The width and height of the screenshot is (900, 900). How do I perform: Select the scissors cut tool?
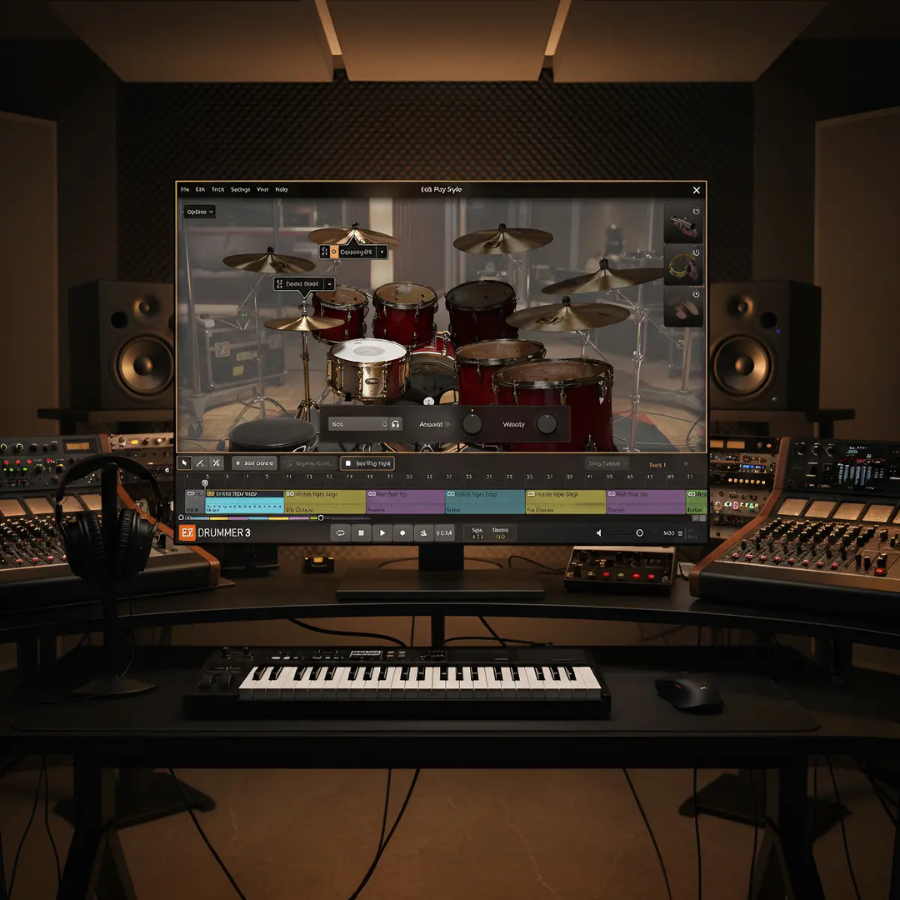216,463
